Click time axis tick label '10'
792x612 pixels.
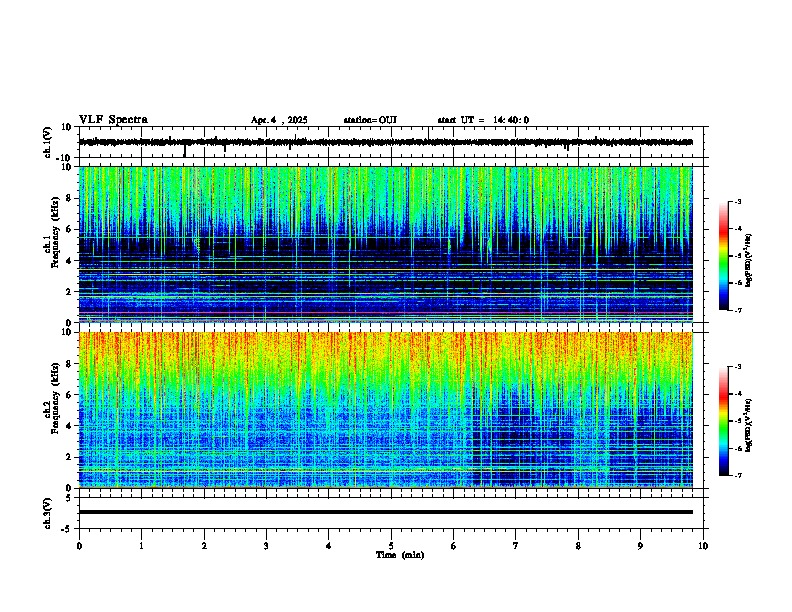click(x=703, y=546)
